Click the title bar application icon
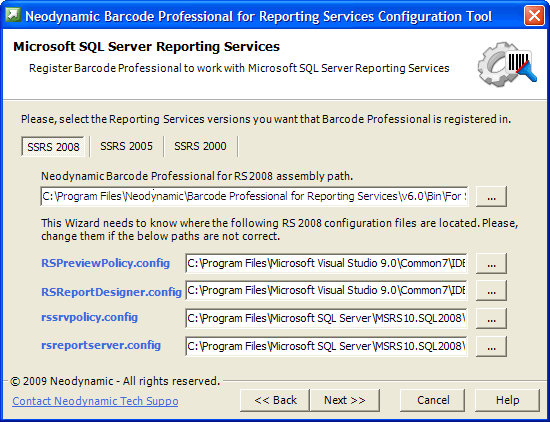Viewport: 550px width, 422px height. click(13, 15)
